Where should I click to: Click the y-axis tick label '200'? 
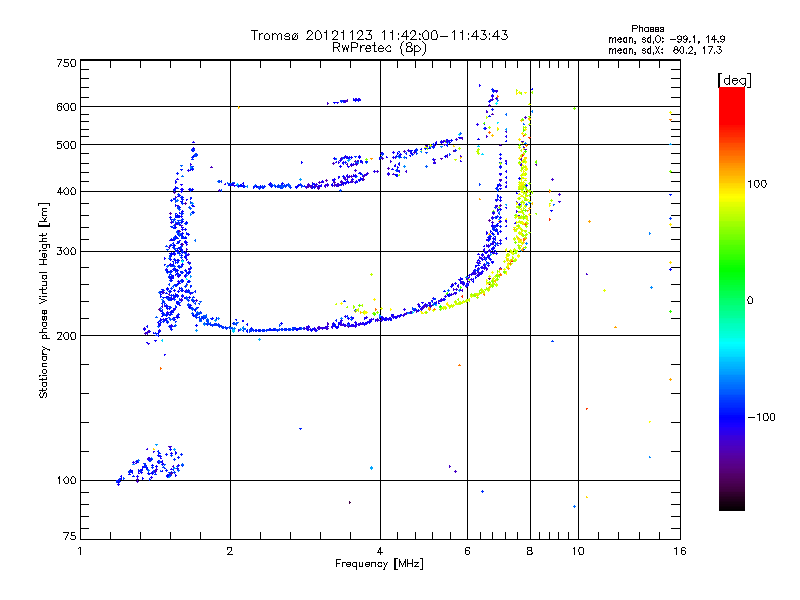coord(67,336)
